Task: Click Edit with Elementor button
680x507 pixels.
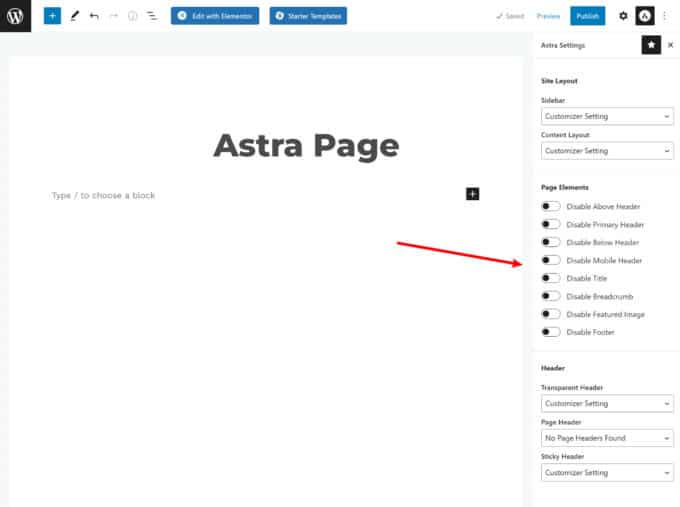Action: pos(215,16)
